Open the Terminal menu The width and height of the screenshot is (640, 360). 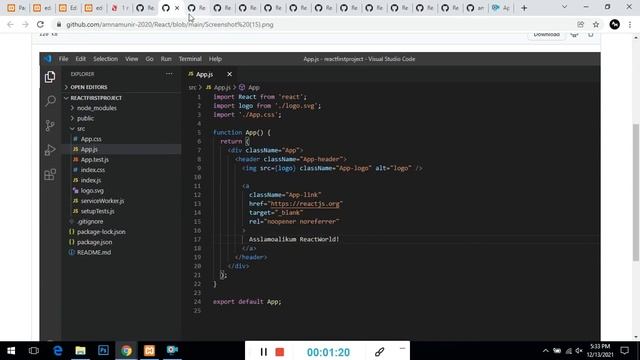(190, 59)
